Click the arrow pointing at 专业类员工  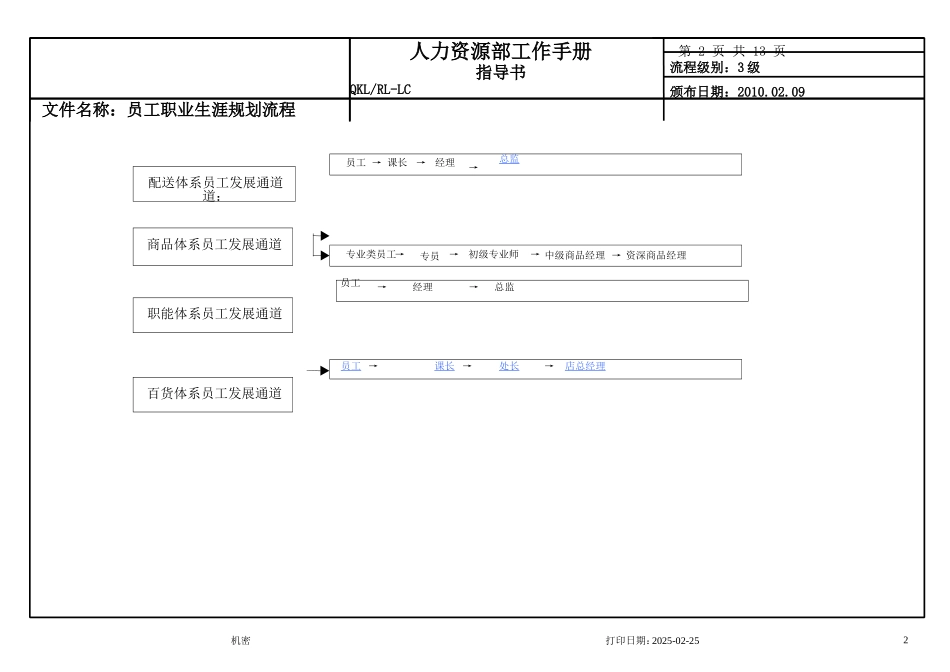coord(322,256)
